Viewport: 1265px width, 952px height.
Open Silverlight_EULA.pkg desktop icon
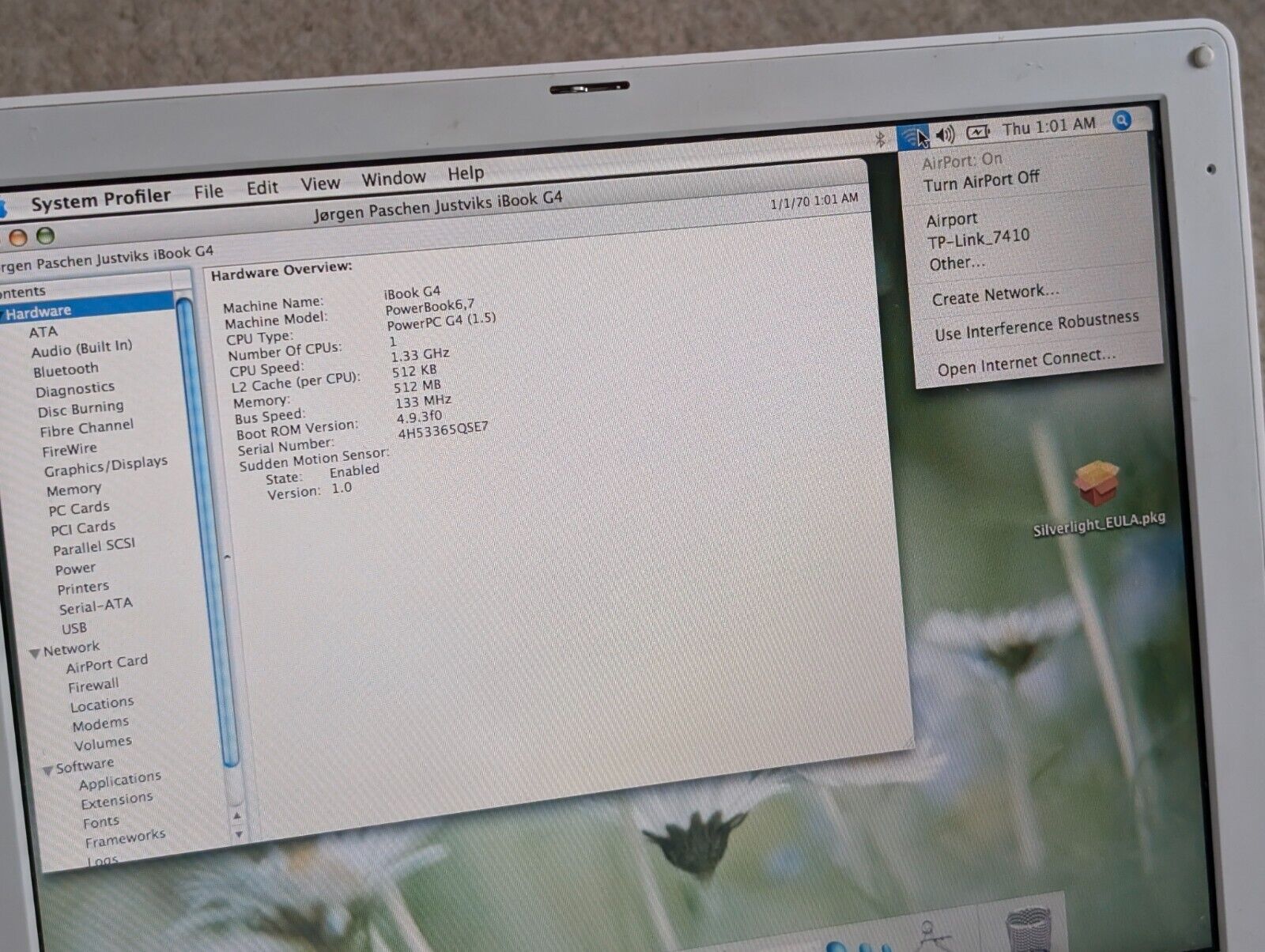point(1098,498)
